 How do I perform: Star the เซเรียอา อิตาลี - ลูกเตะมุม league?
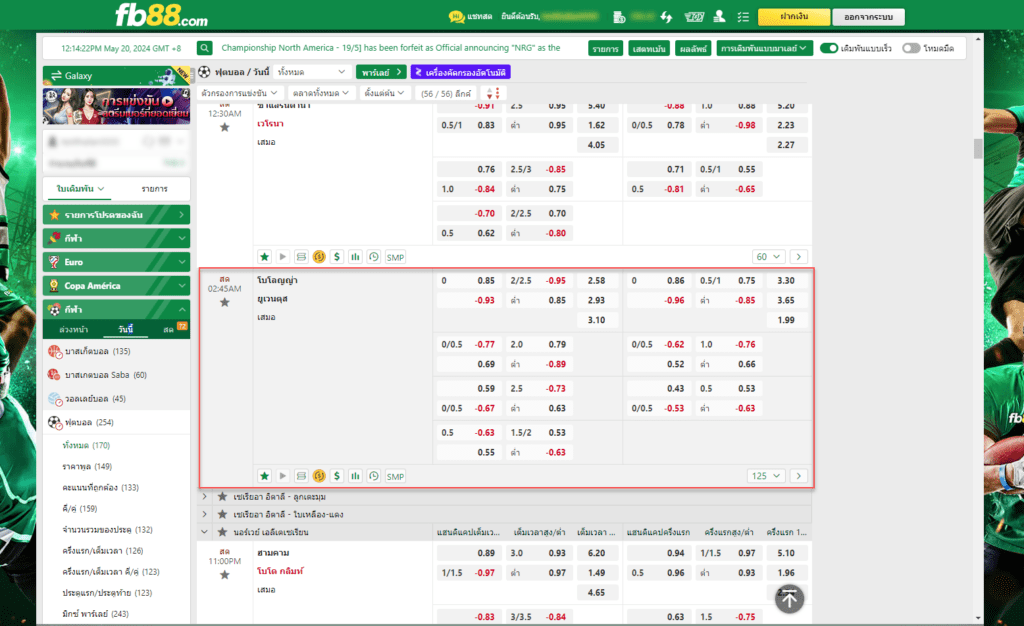(222, 497)
